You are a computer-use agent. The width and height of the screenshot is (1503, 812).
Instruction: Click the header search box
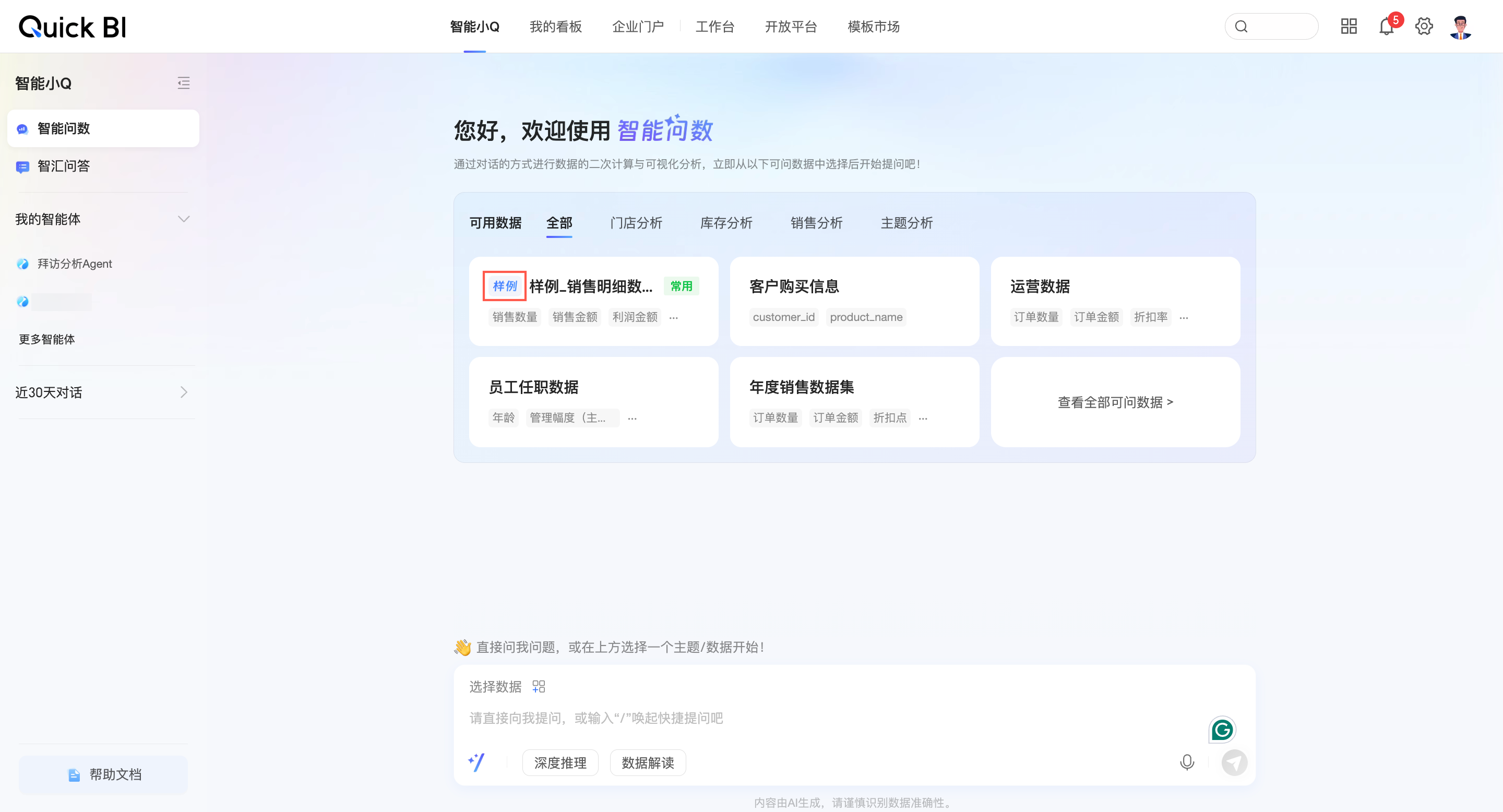click(1271, 26)
